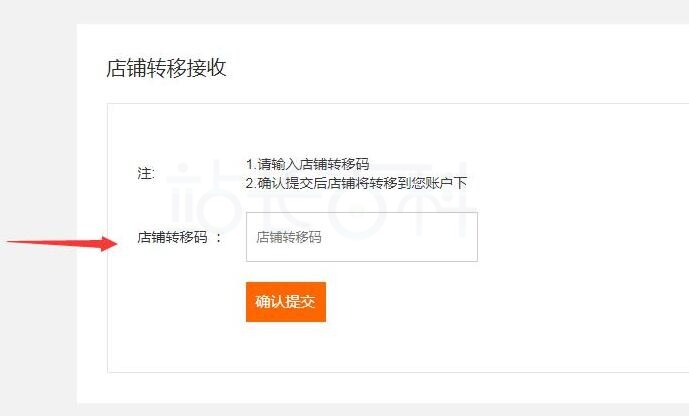Click empty space right of the input box
This screenshot has height=416, width=689.
tap(580, 237)
